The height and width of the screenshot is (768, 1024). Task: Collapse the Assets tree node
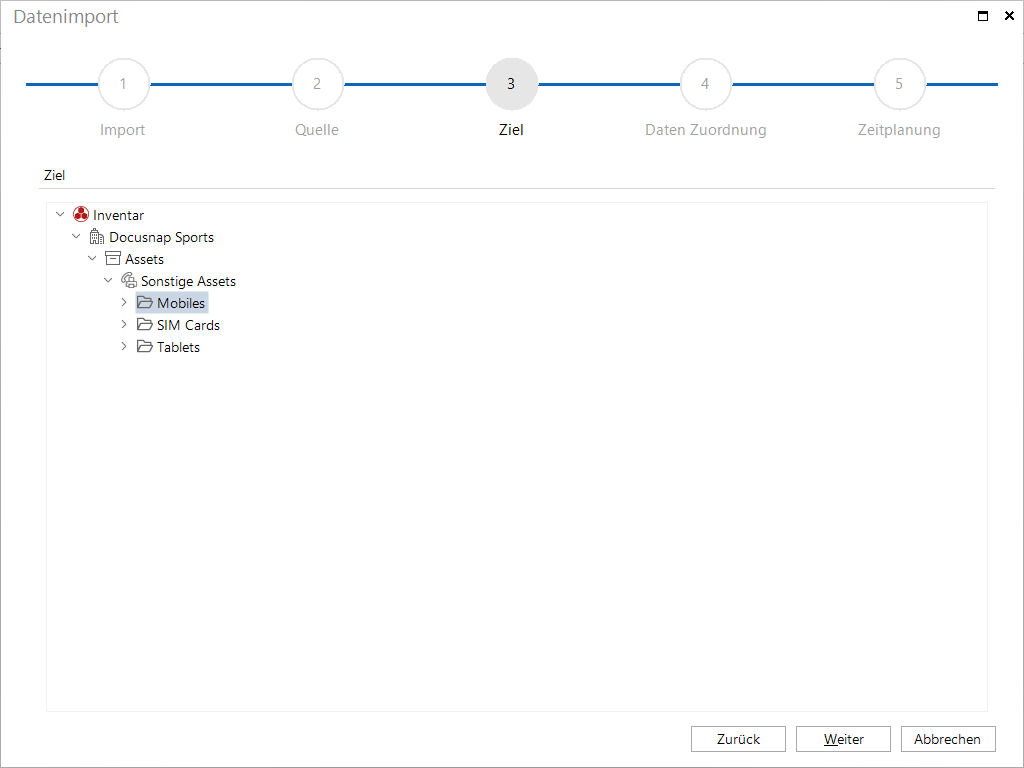coord(92,259)
